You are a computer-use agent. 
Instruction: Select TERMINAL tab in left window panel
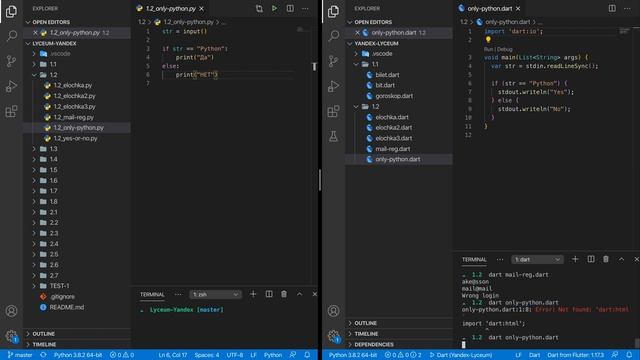click(x=152, y=294)
